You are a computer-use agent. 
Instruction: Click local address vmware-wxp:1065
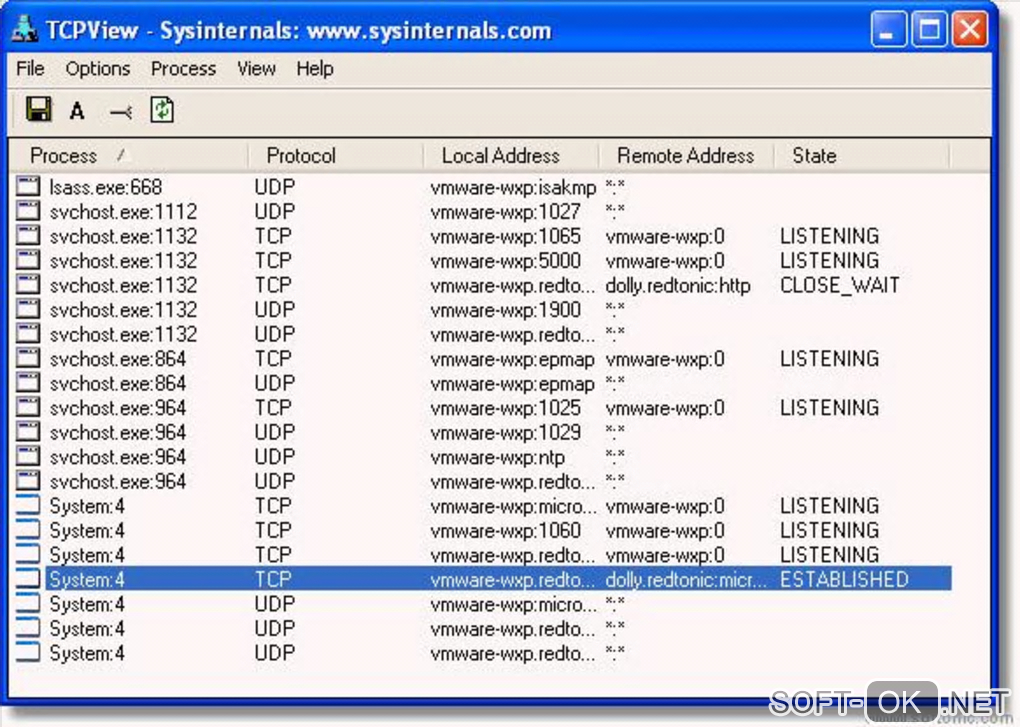tap(505, 236)
